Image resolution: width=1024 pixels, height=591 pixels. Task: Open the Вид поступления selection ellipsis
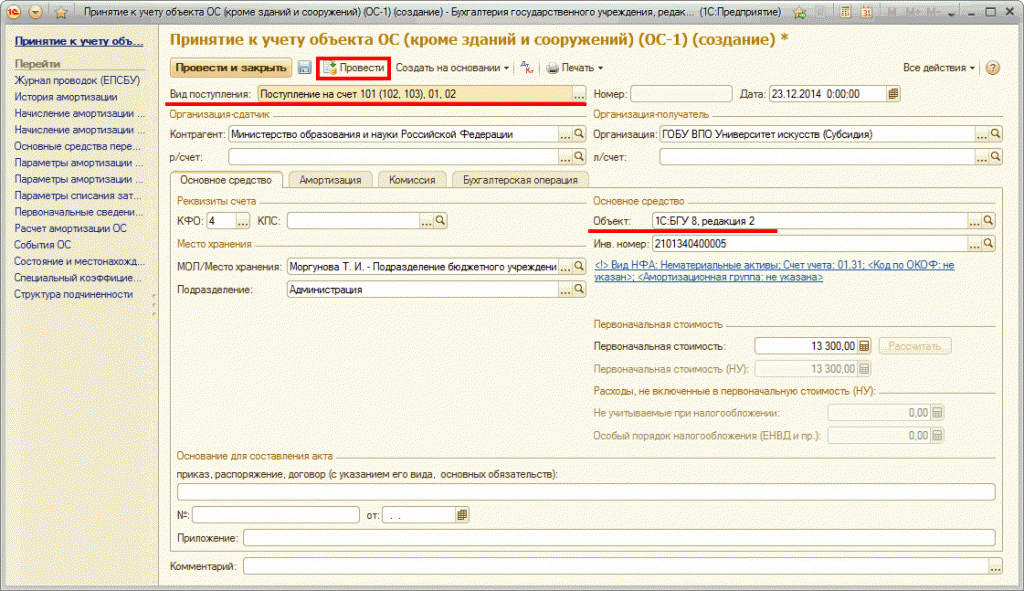(x=579, y=95)
